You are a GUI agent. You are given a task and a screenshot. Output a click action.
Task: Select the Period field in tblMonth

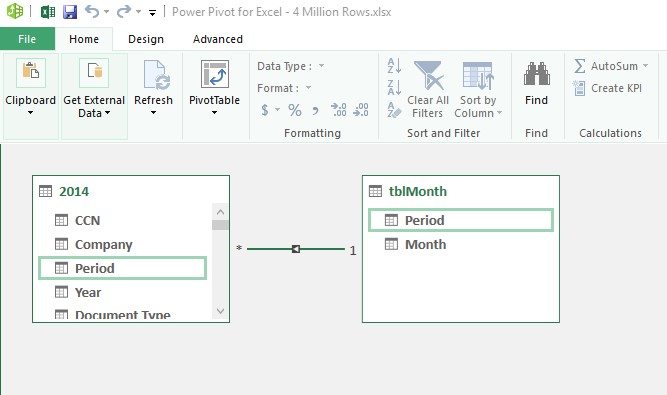tap(461, 220)
